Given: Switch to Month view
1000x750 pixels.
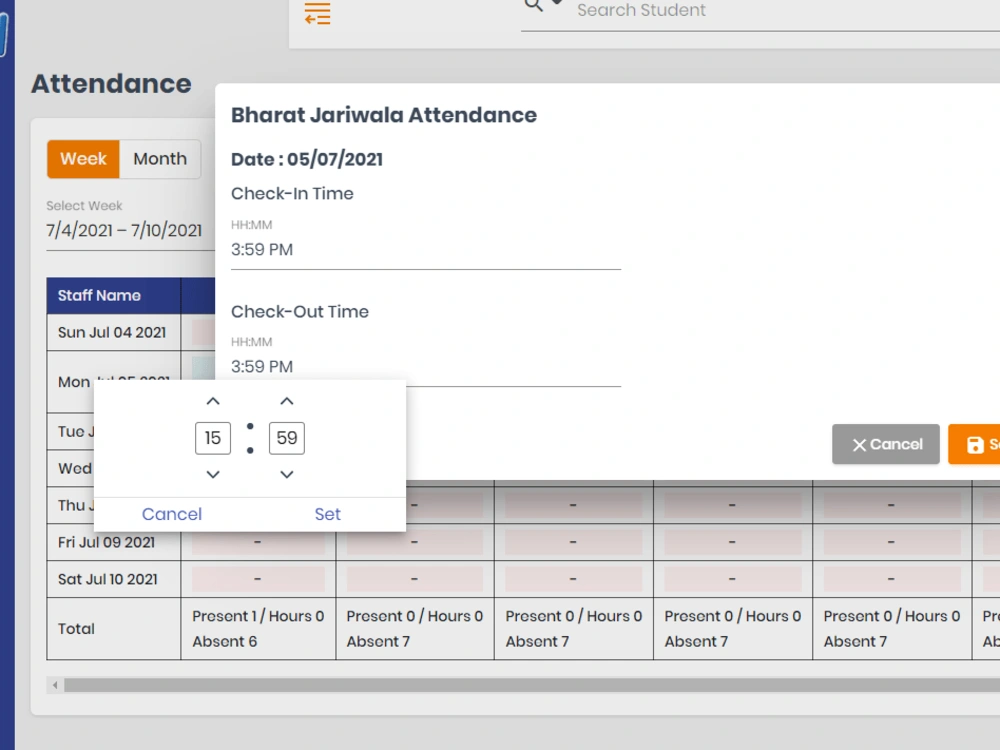Looking at the screenshot, I should pos(160,159).
